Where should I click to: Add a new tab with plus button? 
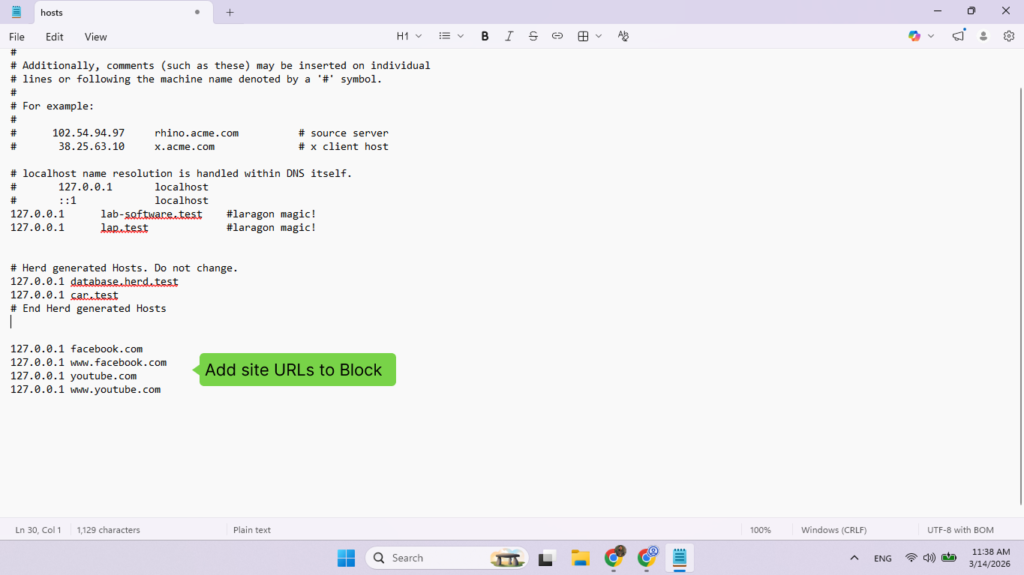pyautogui.click(x=230, y=12)
